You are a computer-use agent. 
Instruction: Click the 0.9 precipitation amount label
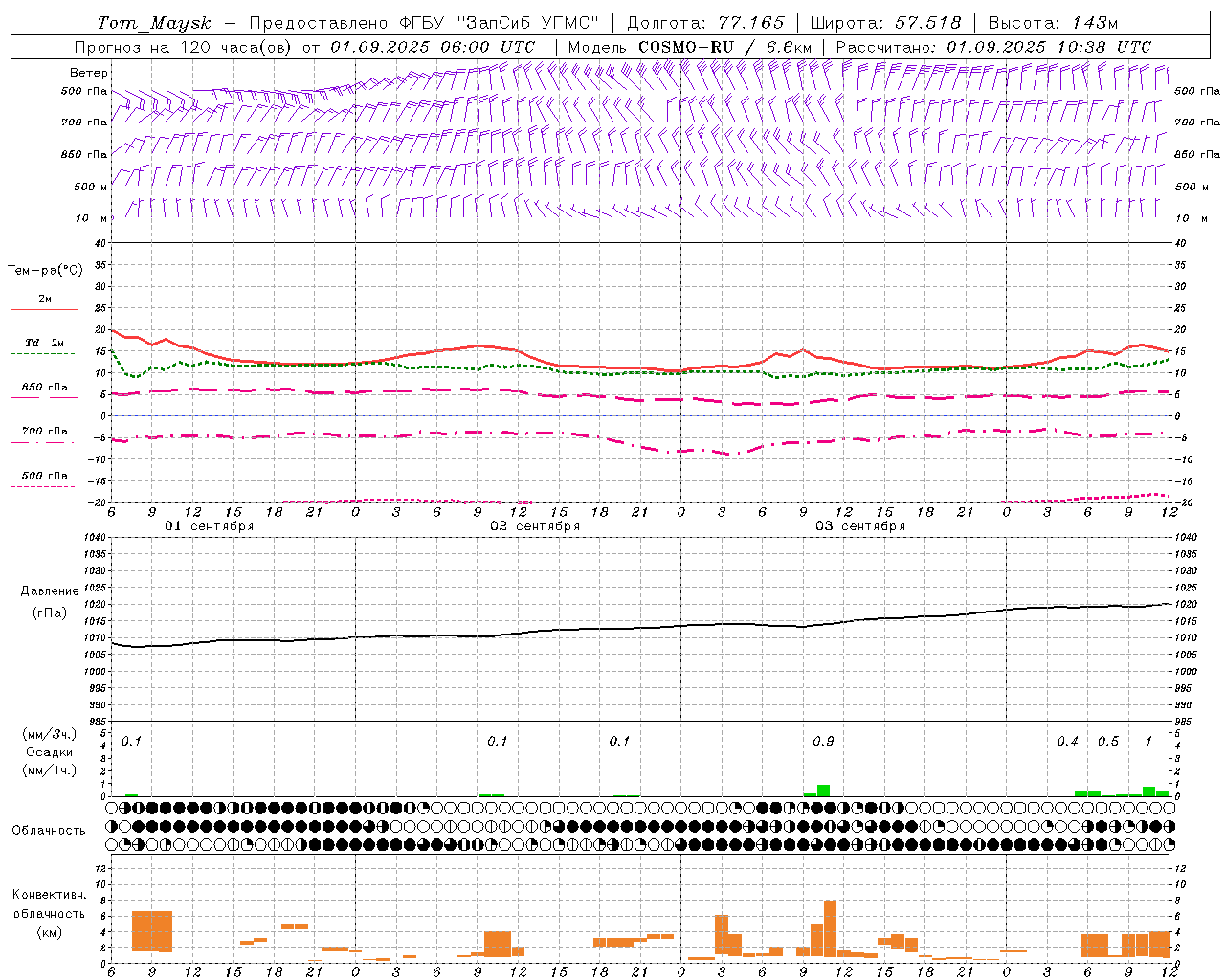(x=823, y=742)
